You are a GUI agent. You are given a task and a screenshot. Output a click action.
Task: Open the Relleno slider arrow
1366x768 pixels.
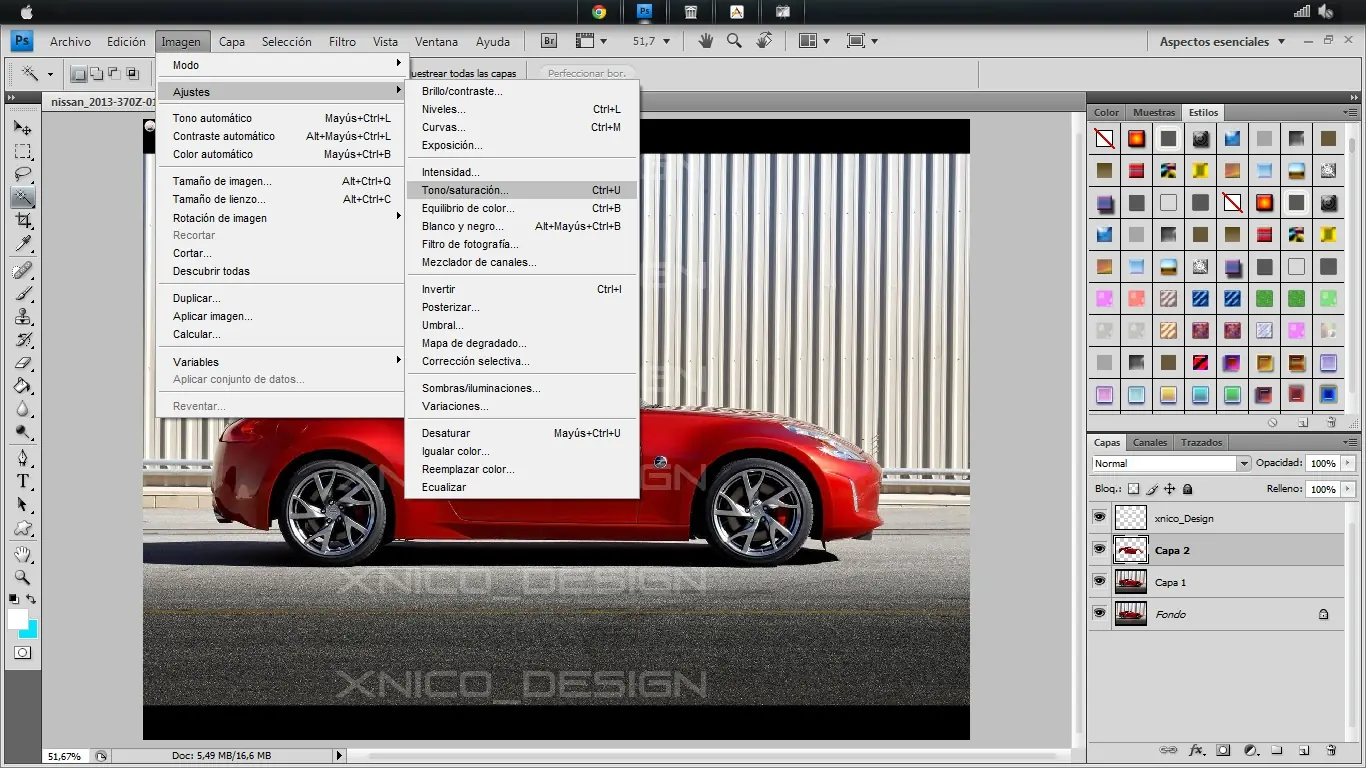(x=1349, y=490)
